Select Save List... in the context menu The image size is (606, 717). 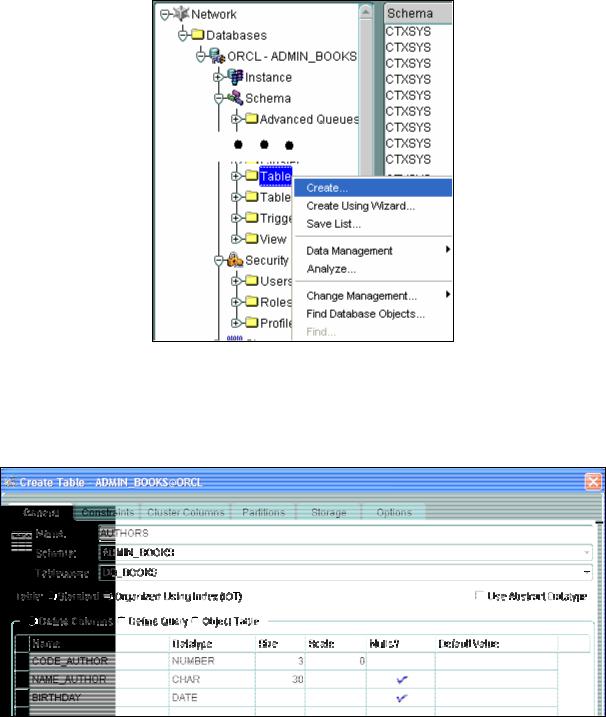[373, 224]
